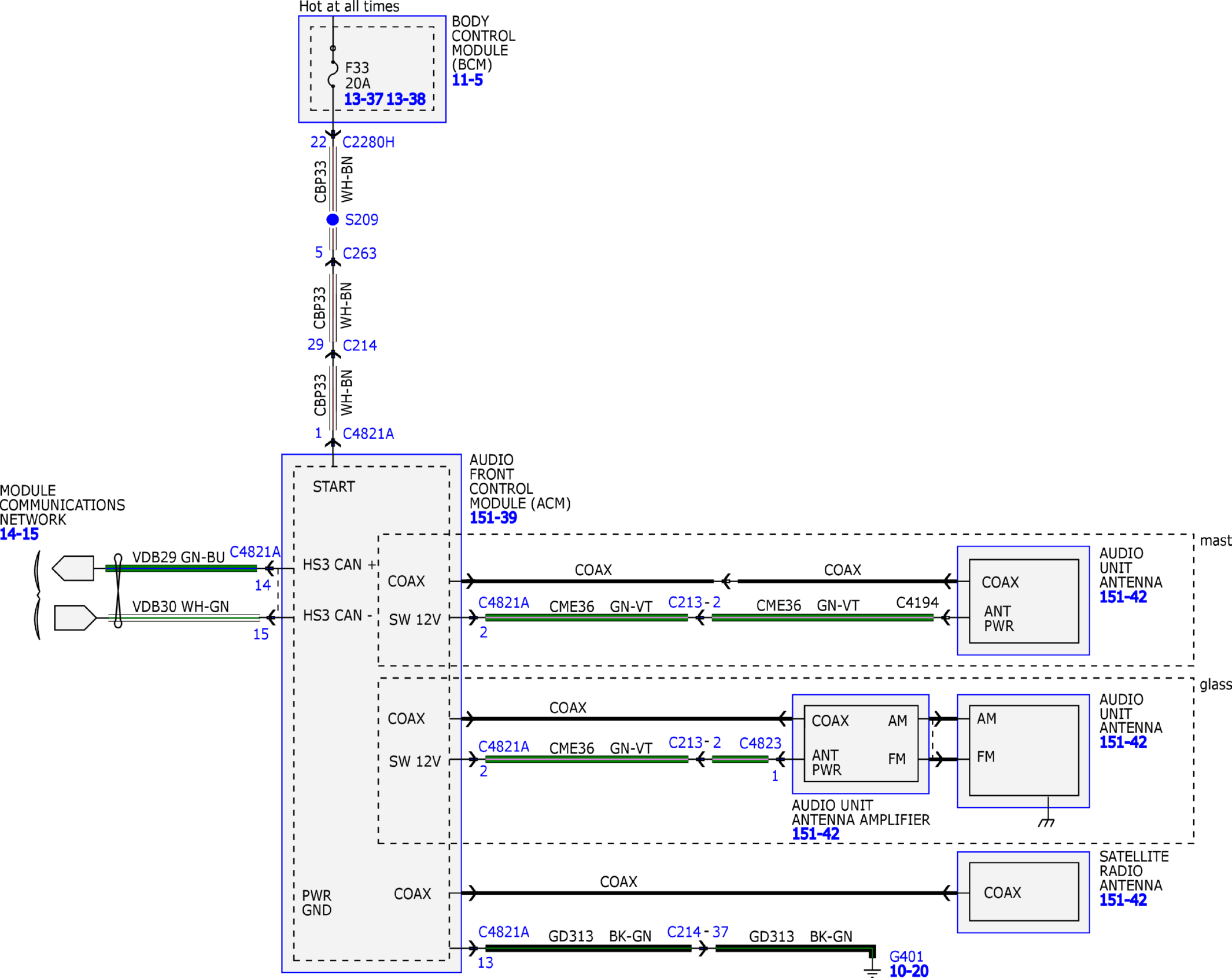The image size is (1232, 978).
Task: Select the 'BODY CONTROL MODULE (BCM)' title
Action: [484, 43]
